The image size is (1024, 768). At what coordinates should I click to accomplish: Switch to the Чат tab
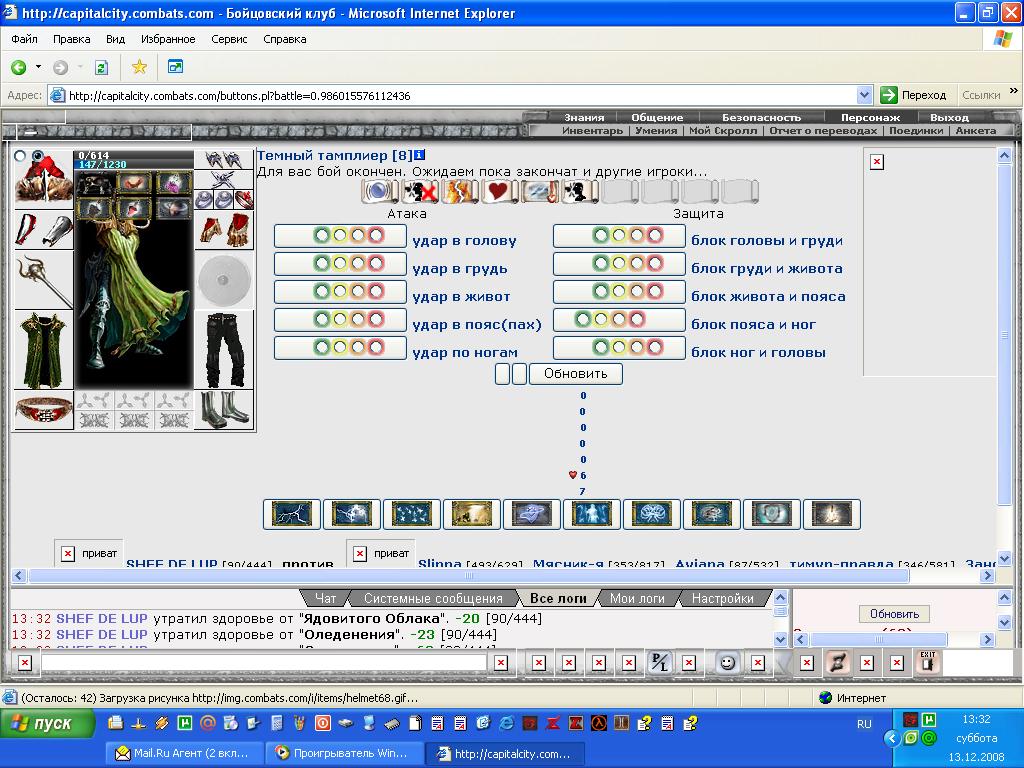tap(325, 598)
